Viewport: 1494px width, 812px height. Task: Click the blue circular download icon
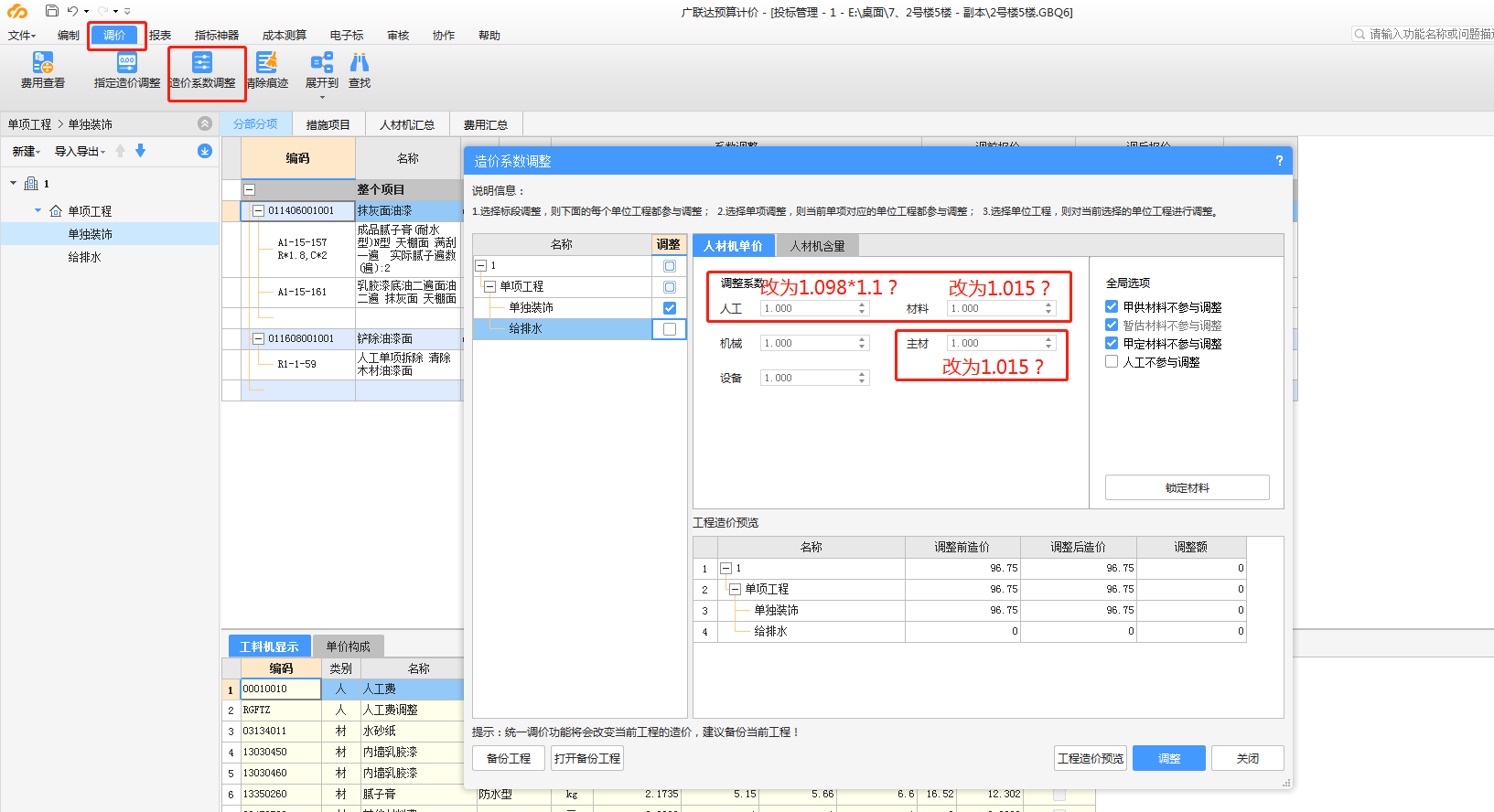pyautogui.click(x=205, y=151)
